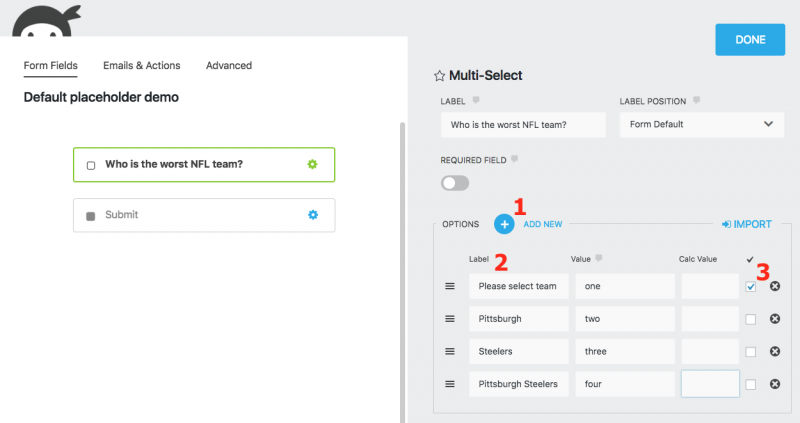Switch to Emails & Actions tab
The width and height of the screenshot is (800, 423).
pyautogui.click(x=142, y=66)
